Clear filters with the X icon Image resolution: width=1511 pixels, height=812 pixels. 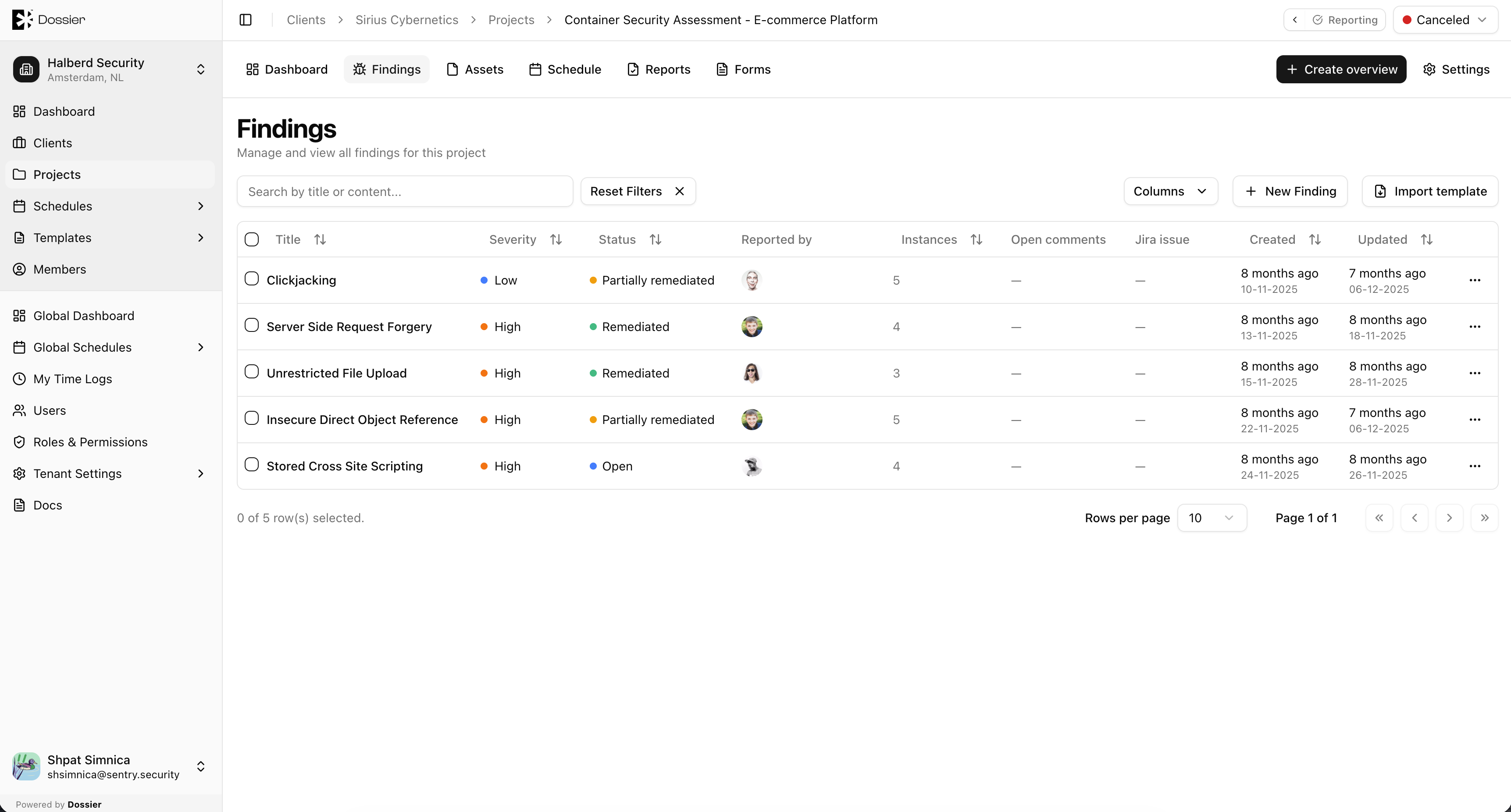click(680, 191)
